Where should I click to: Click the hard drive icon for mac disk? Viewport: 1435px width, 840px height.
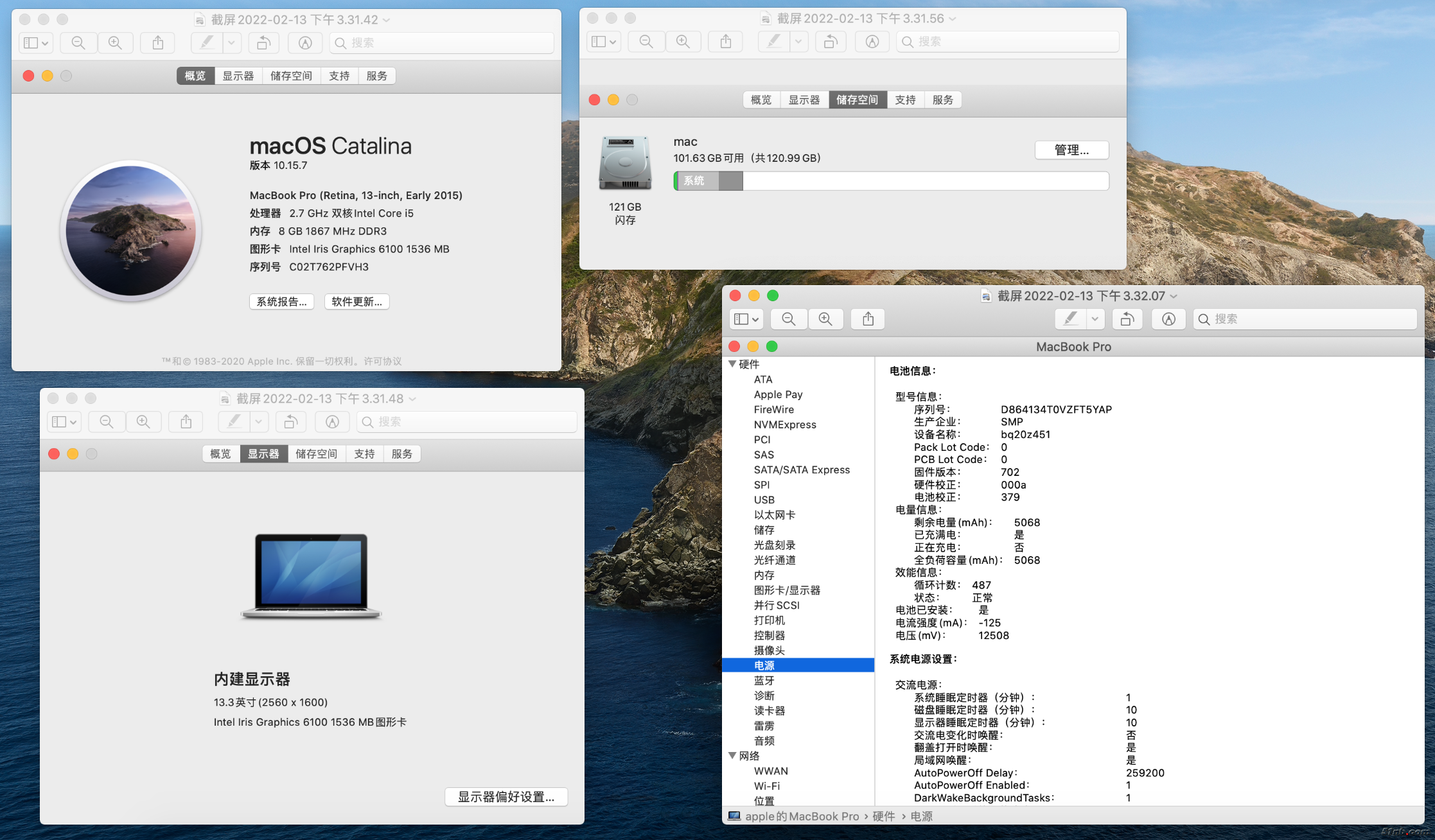(625, 163)
